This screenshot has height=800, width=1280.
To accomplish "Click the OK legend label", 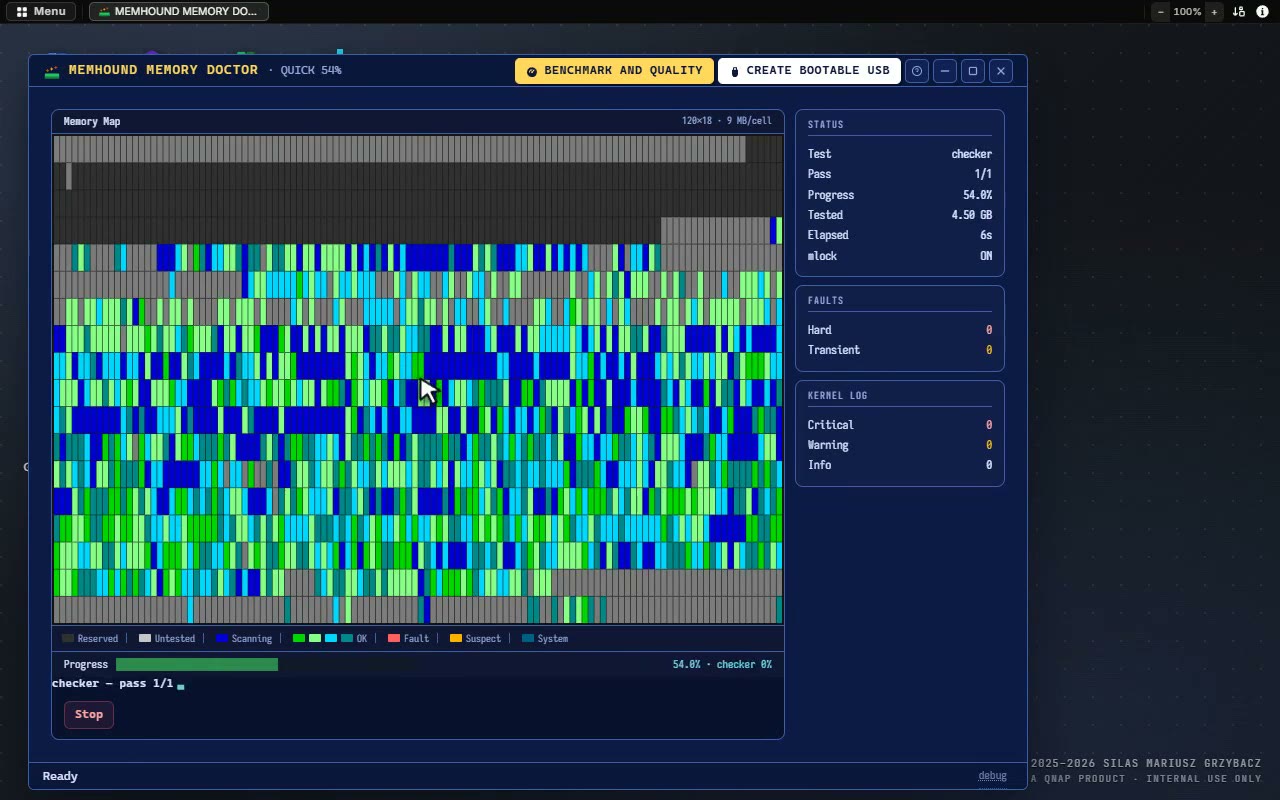I will (x=362, y=638).
